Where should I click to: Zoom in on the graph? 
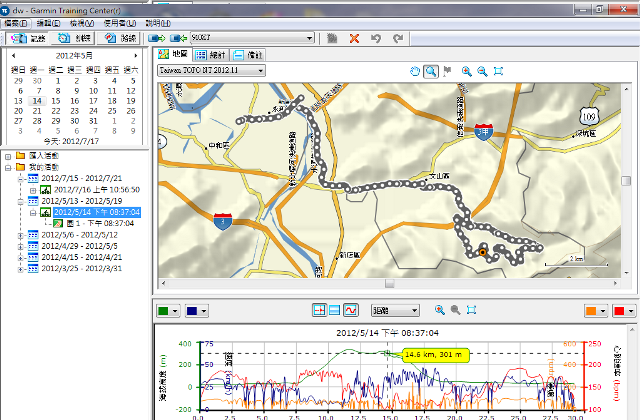440,310
